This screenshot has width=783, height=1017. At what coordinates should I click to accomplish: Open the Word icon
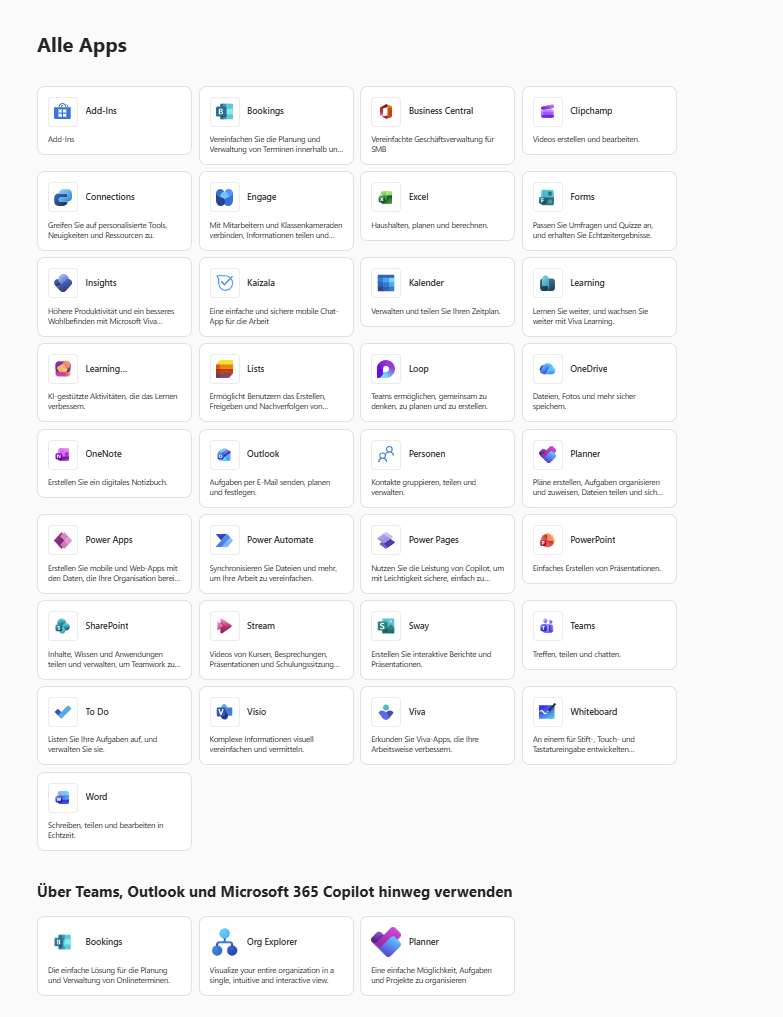(62, 798)
